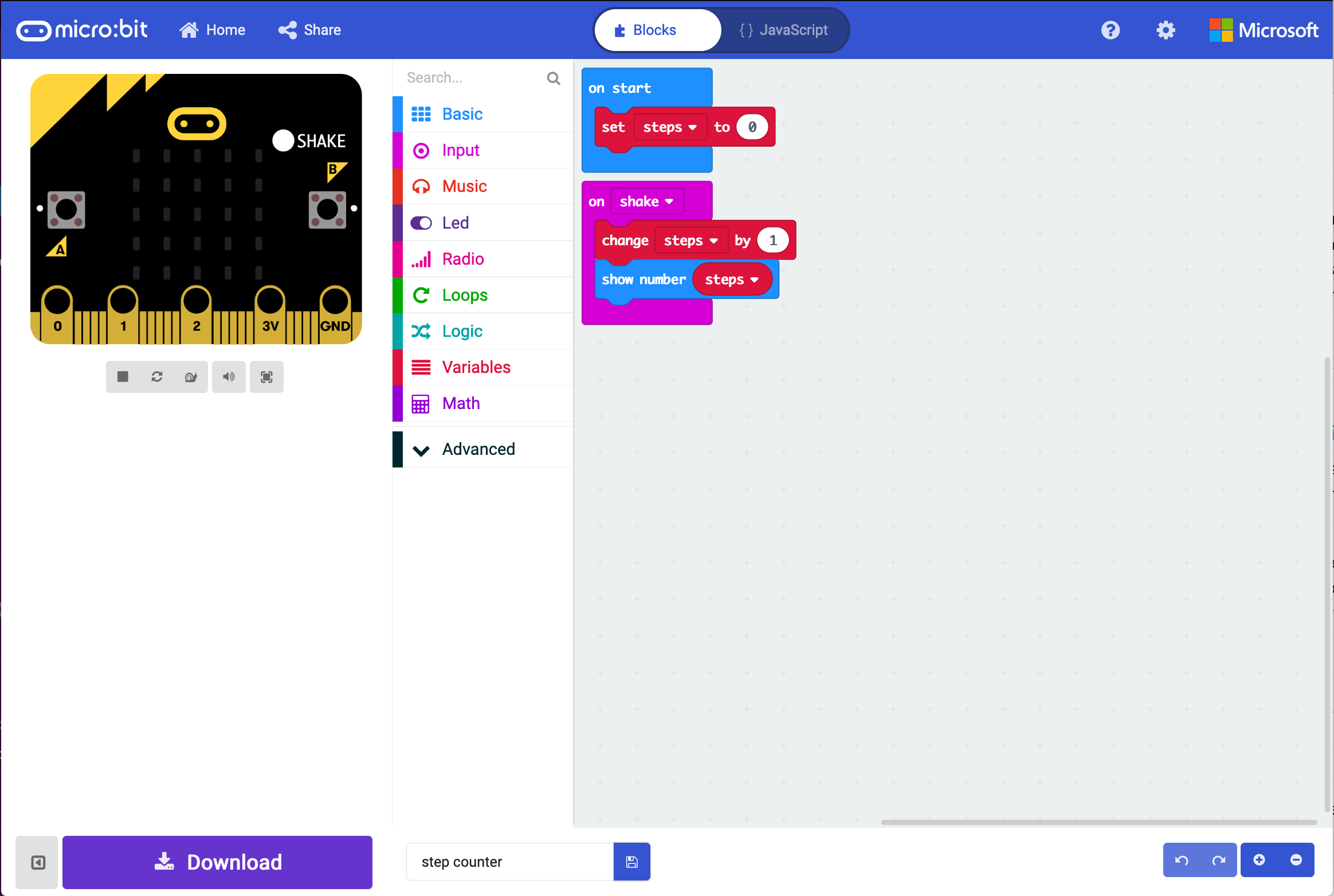Screen dimensions: 1334x896
Task: Restart the simulator
Action: pos(157,376)
